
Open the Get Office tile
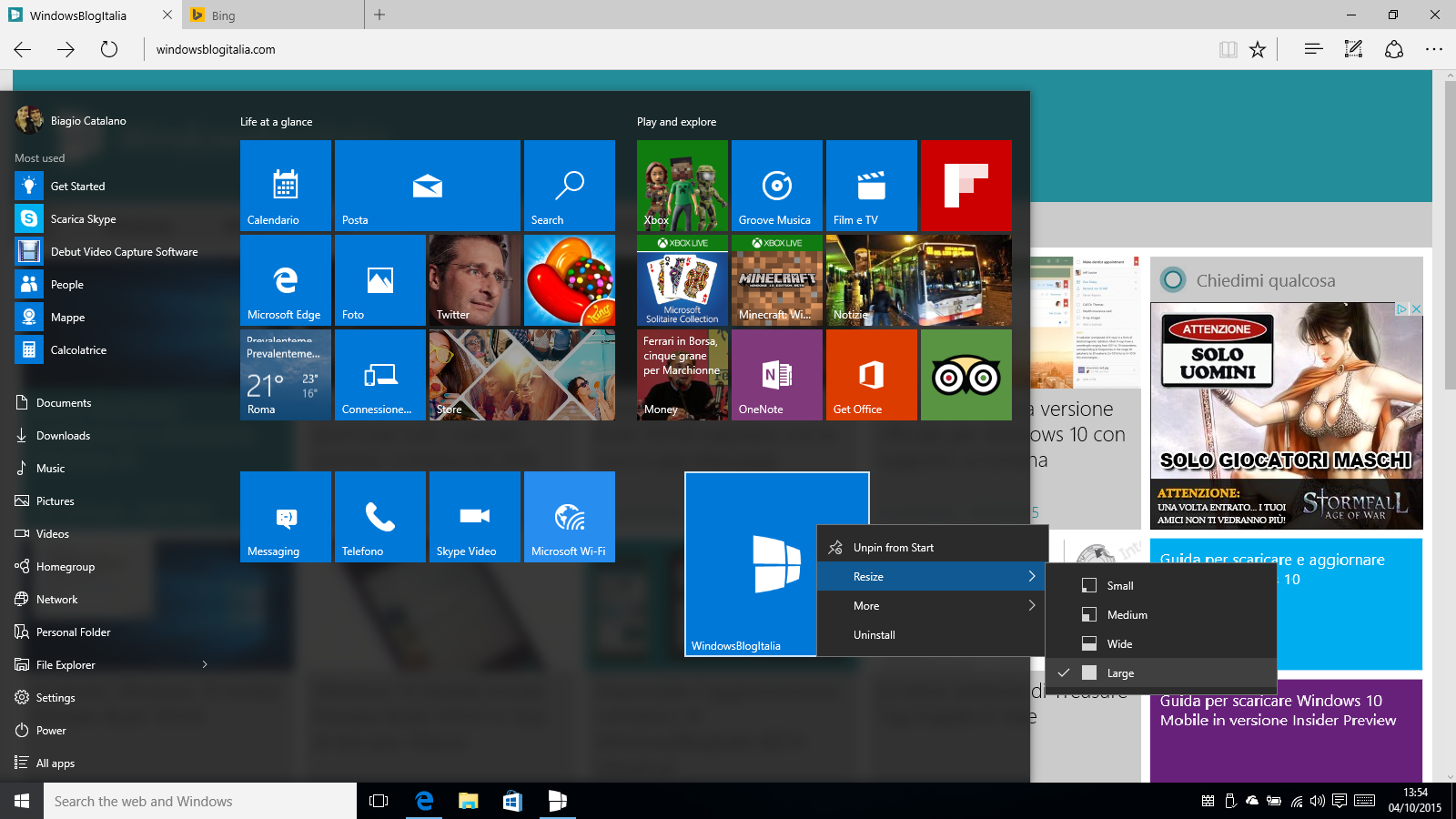[872, 375]
